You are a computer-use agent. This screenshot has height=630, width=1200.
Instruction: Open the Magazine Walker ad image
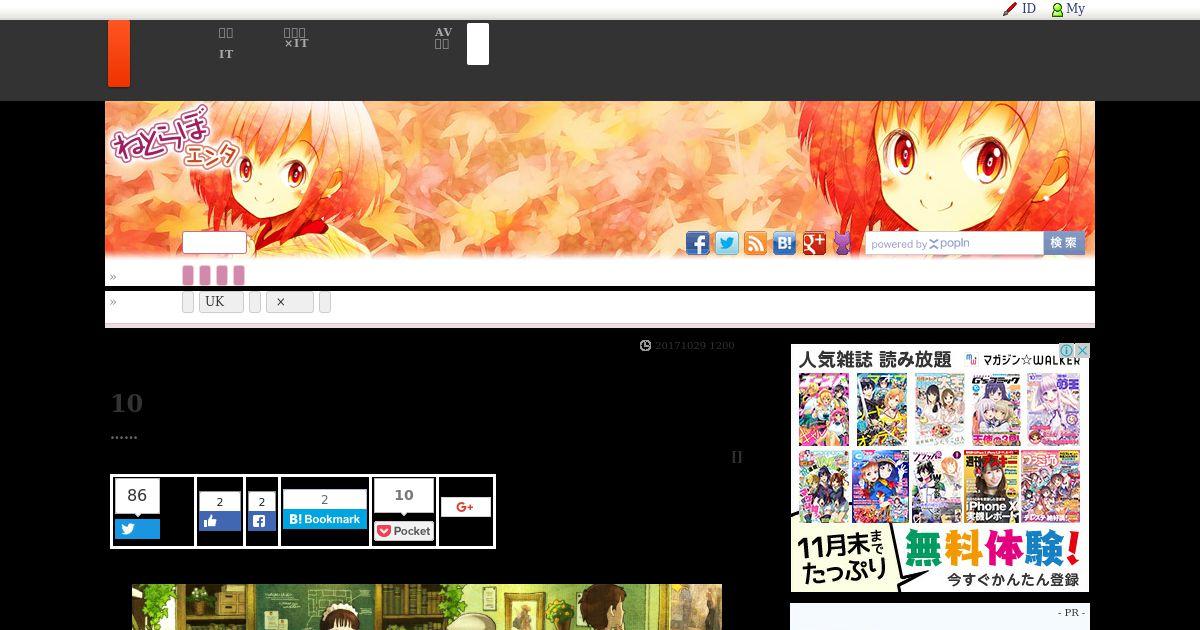point(940,468)
